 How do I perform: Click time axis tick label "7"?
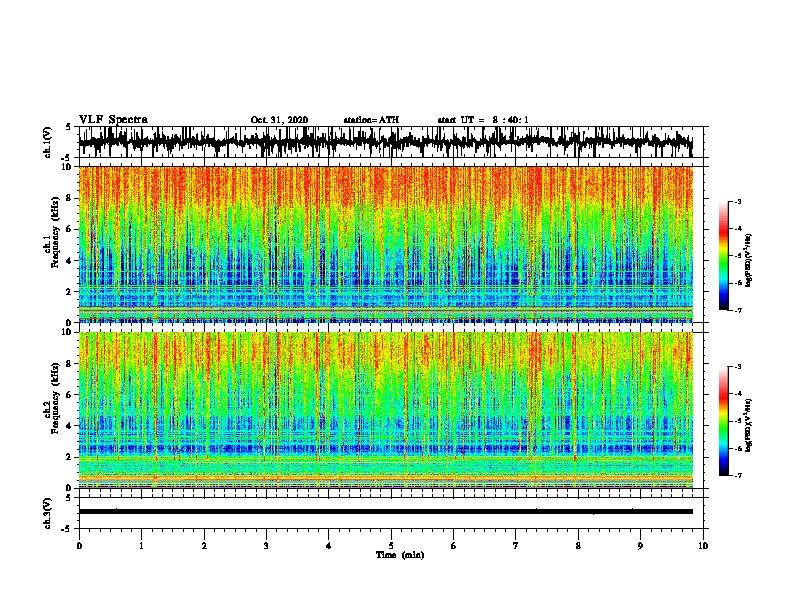point(516,546)
